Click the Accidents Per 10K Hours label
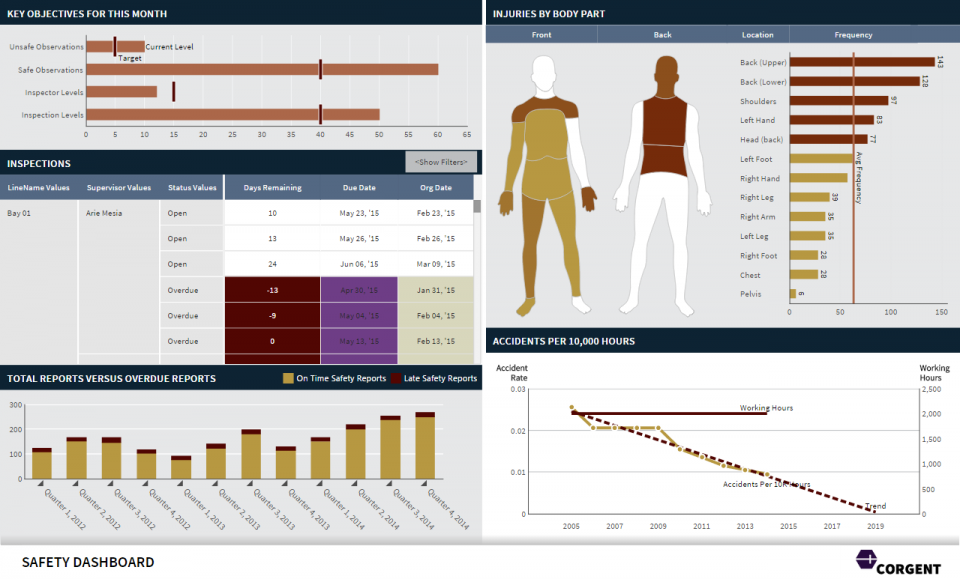Image resolution: width=960 pixels, height=579 pixels. 767,484
